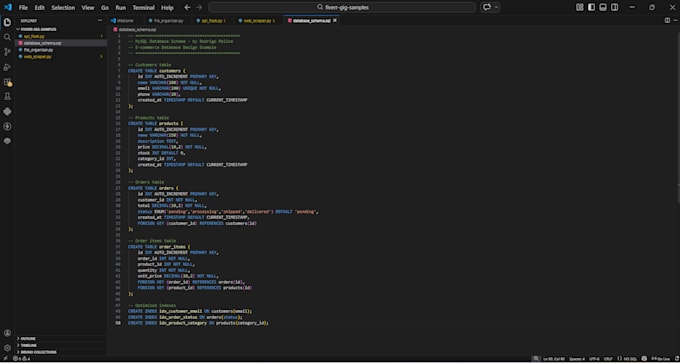Open the Terminal menu
This screenshot has width=680, height=363.
click(x=144, y=7)
